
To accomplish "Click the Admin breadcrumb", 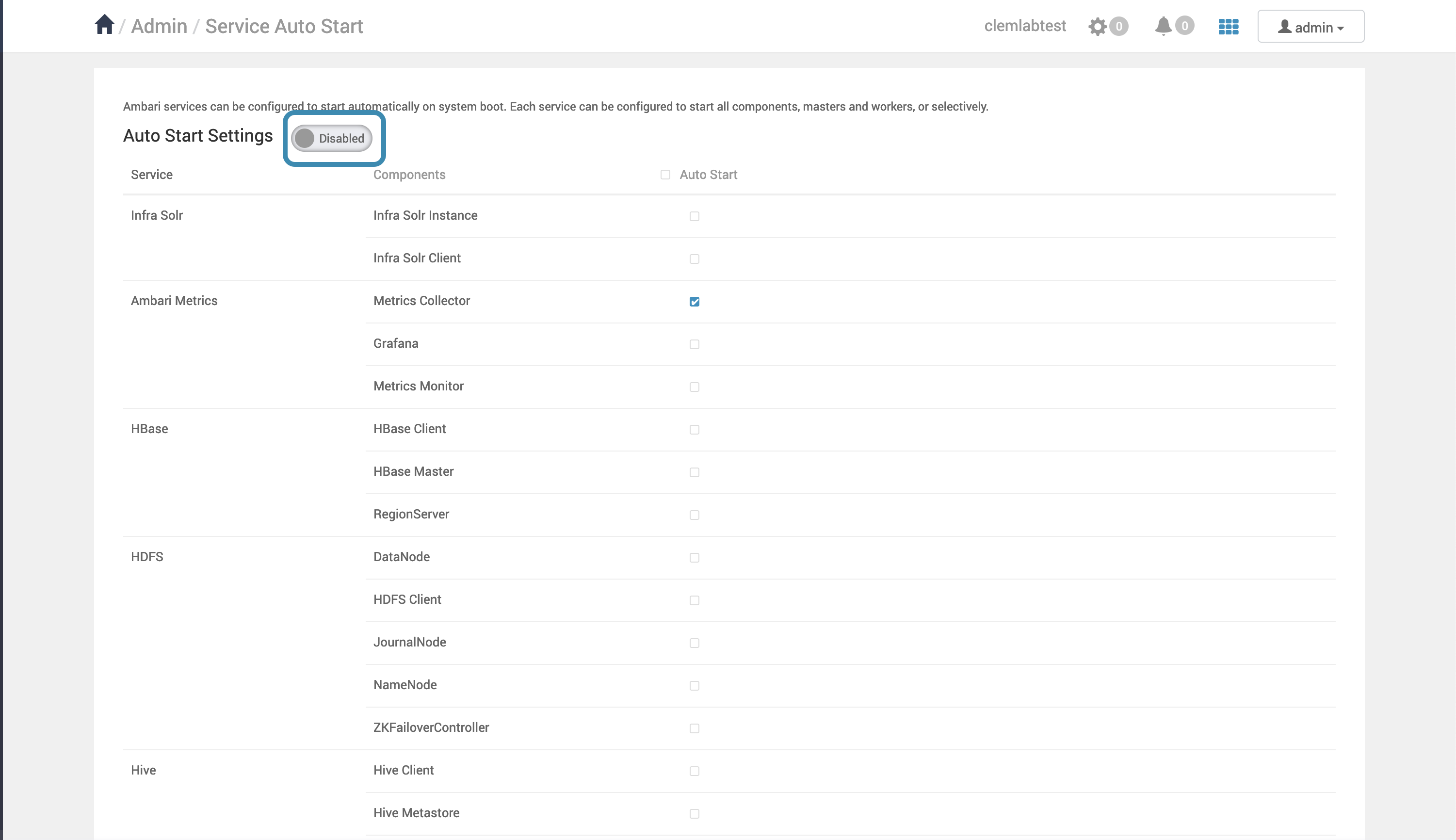I will tap(159, 27).
